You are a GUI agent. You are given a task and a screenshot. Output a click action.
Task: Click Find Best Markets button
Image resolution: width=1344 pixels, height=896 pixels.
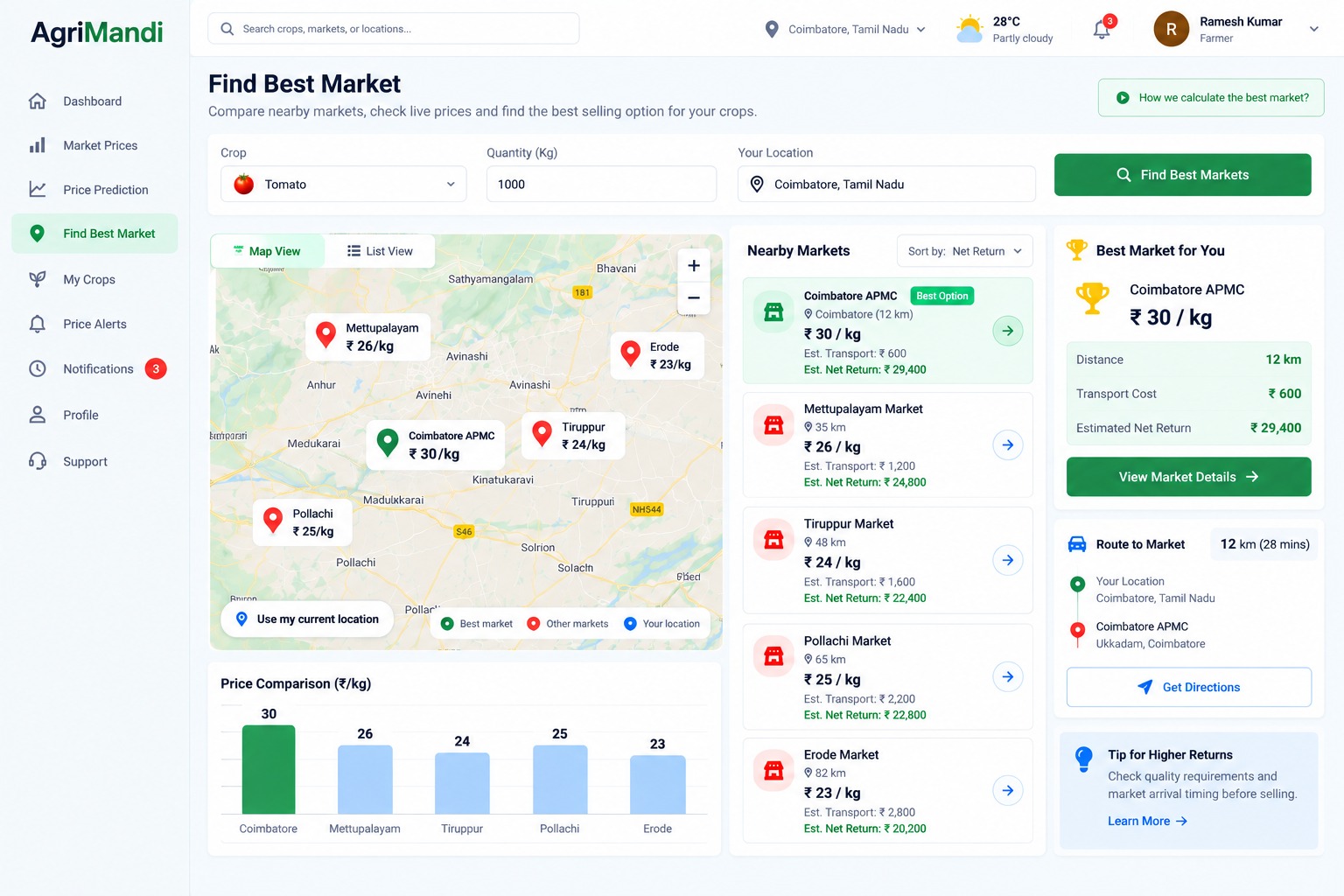coord(1182,175)
